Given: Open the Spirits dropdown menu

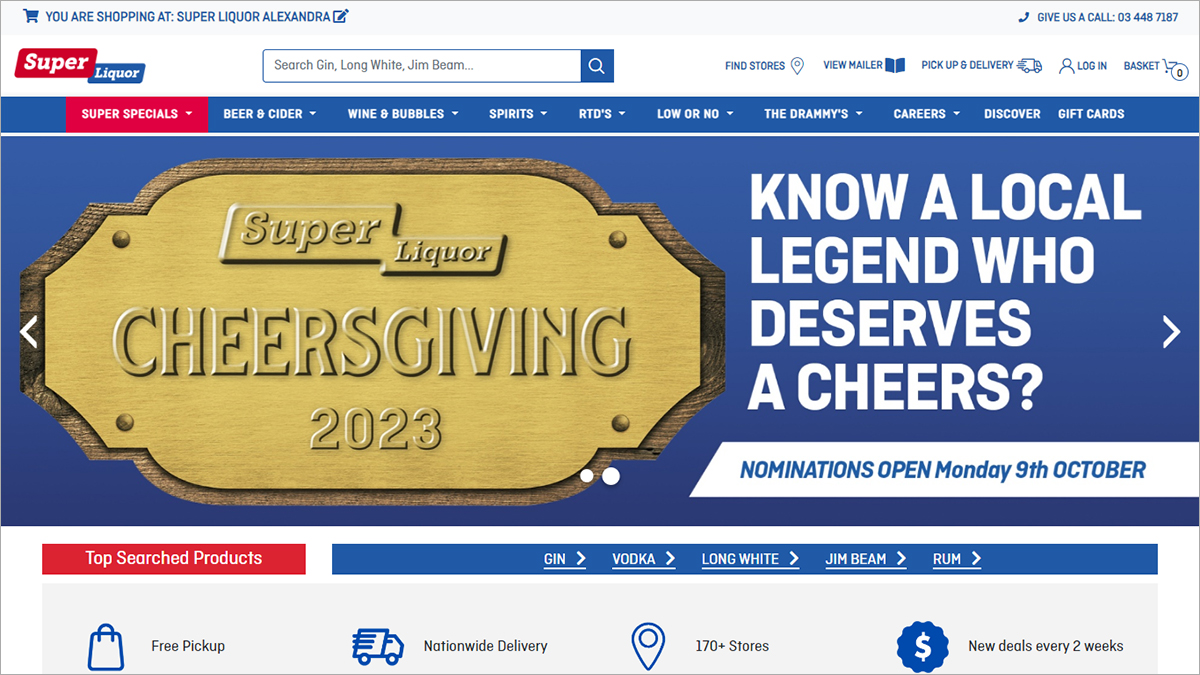Looking at the screenshot, I should pos(518,114).
